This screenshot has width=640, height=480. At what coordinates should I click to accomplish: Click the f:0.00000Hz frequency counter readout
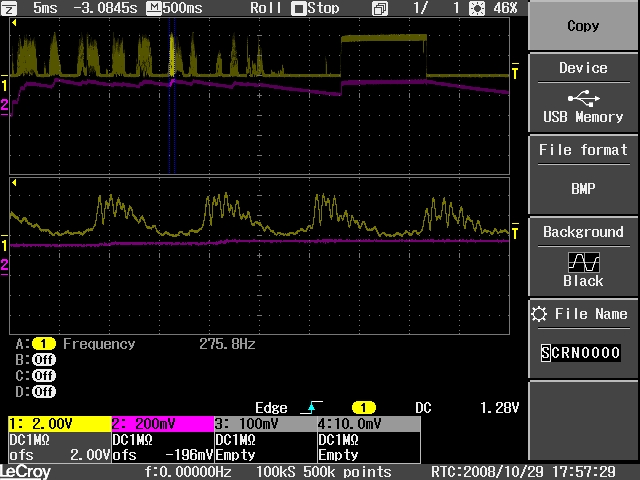click(x=188, y=471)
